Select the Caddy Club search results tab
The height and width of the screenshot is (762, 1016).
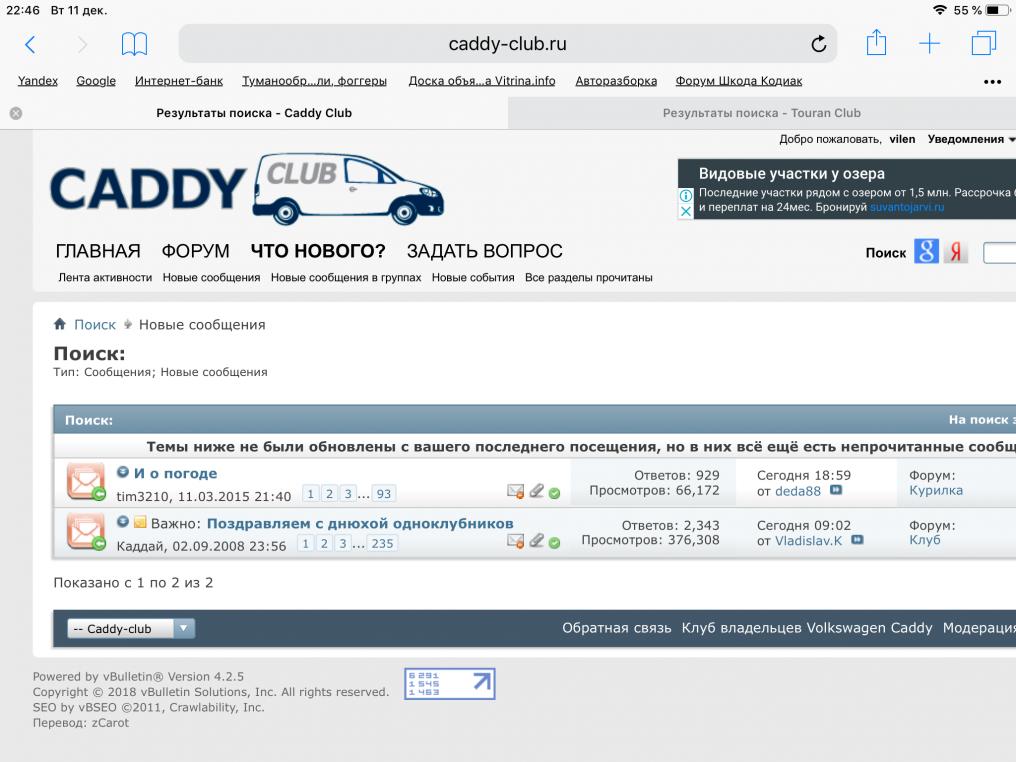coord(254,113)
